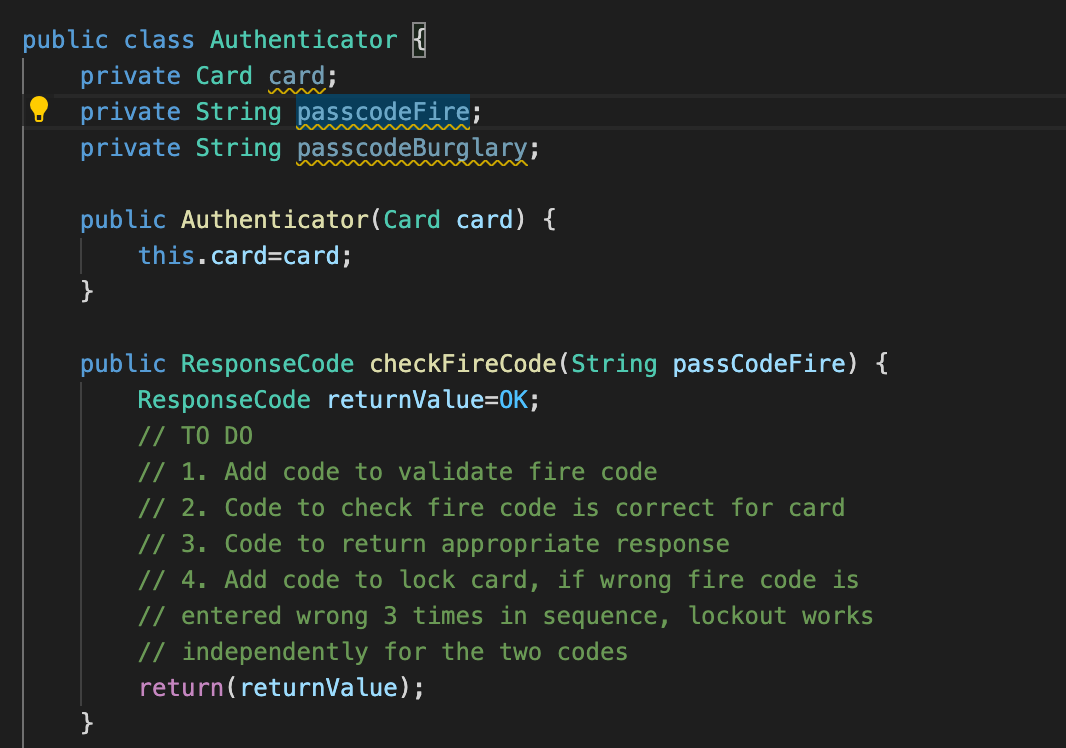Click the passcodeBurglary field name
Screen dimensions: 1066x748
412,148
